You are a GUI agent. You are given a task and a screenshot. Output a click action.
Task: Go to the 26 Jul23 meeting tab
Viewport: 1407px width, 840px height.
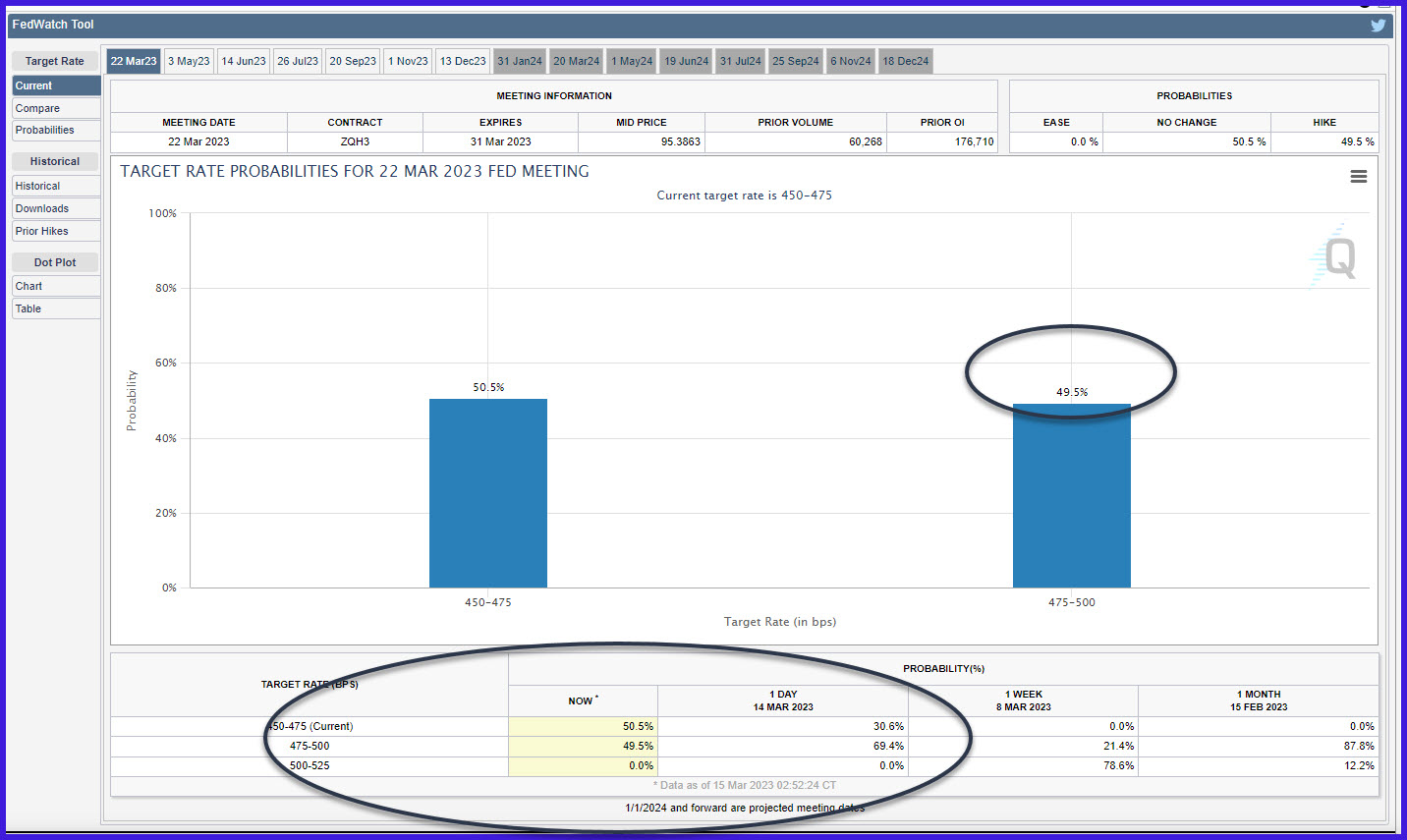click(x=298, y=61)
